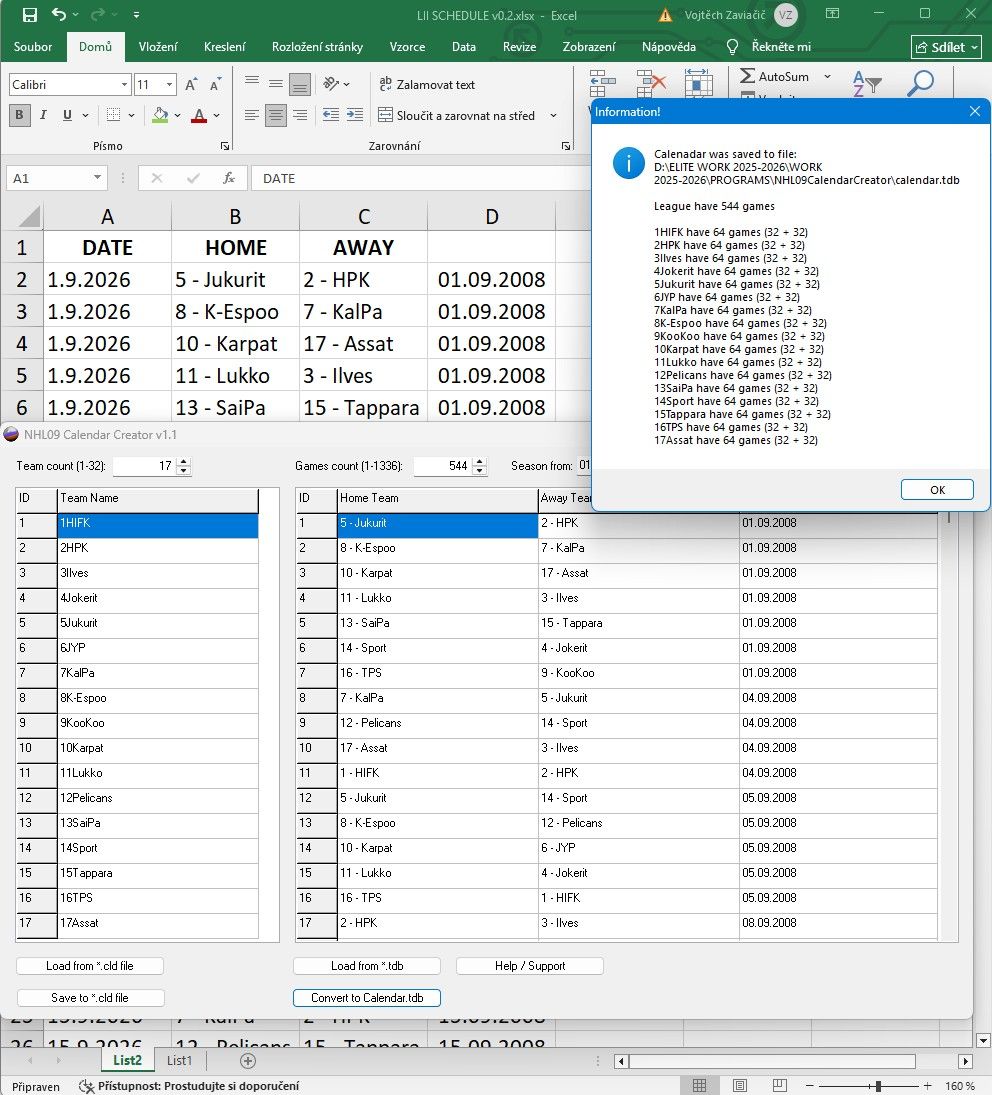Click the Insert cells icon in ribbon
992x1095 pixels.
(602, 84)
